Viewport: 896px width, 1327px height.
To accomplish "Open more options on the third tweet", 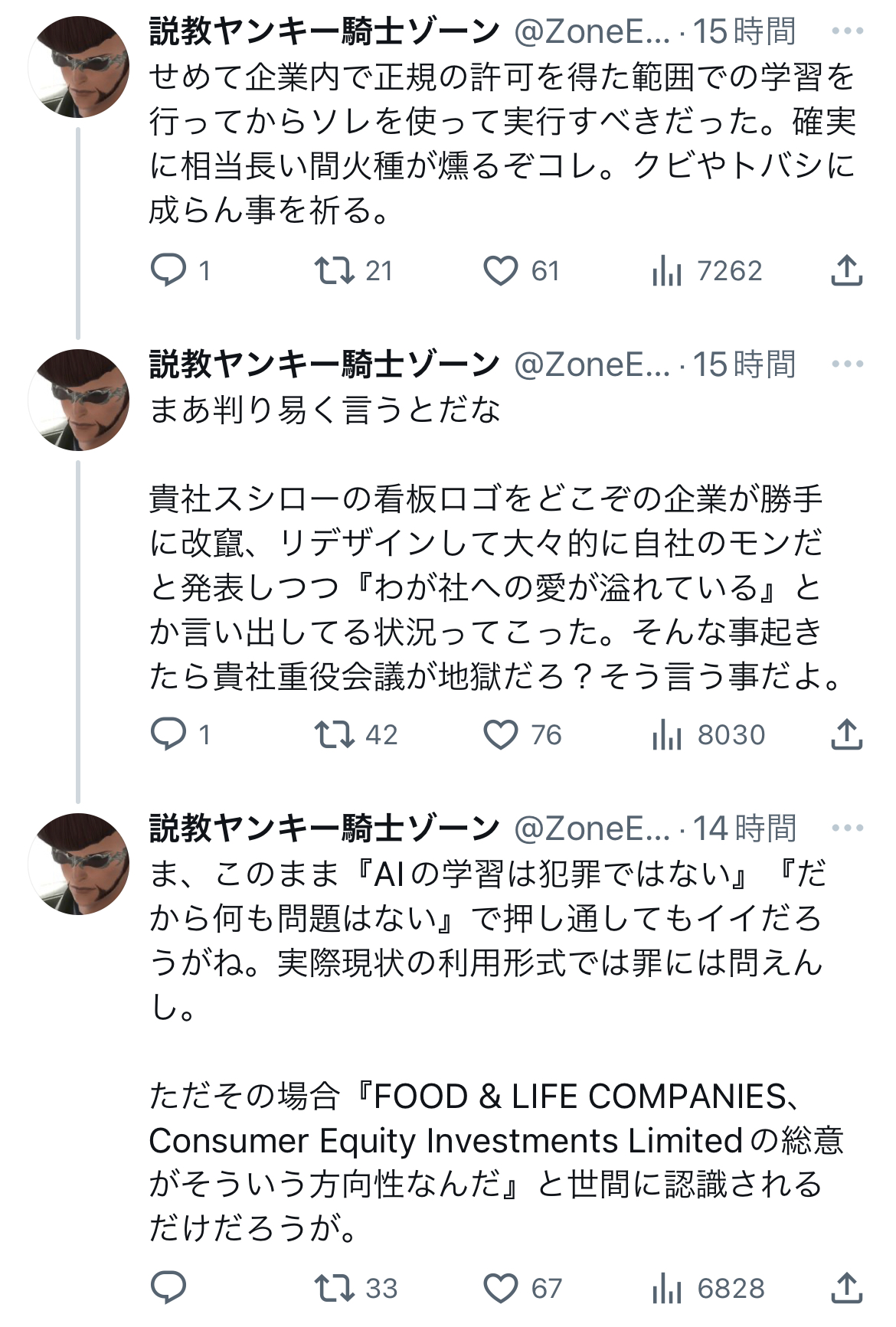I will pyautogui.click(x=847, y=828).
